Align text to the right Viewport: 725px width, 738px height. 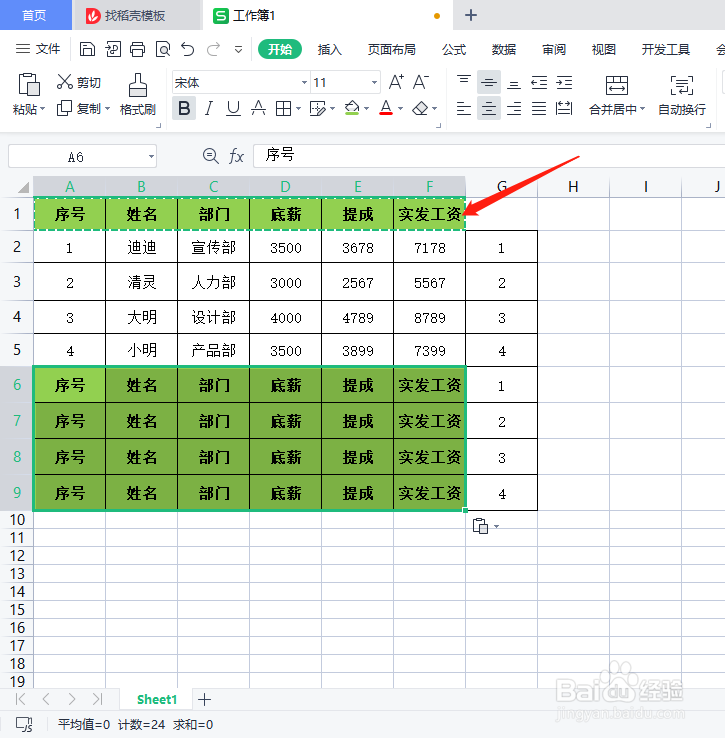pyautogui.click(x=514, y=109)
